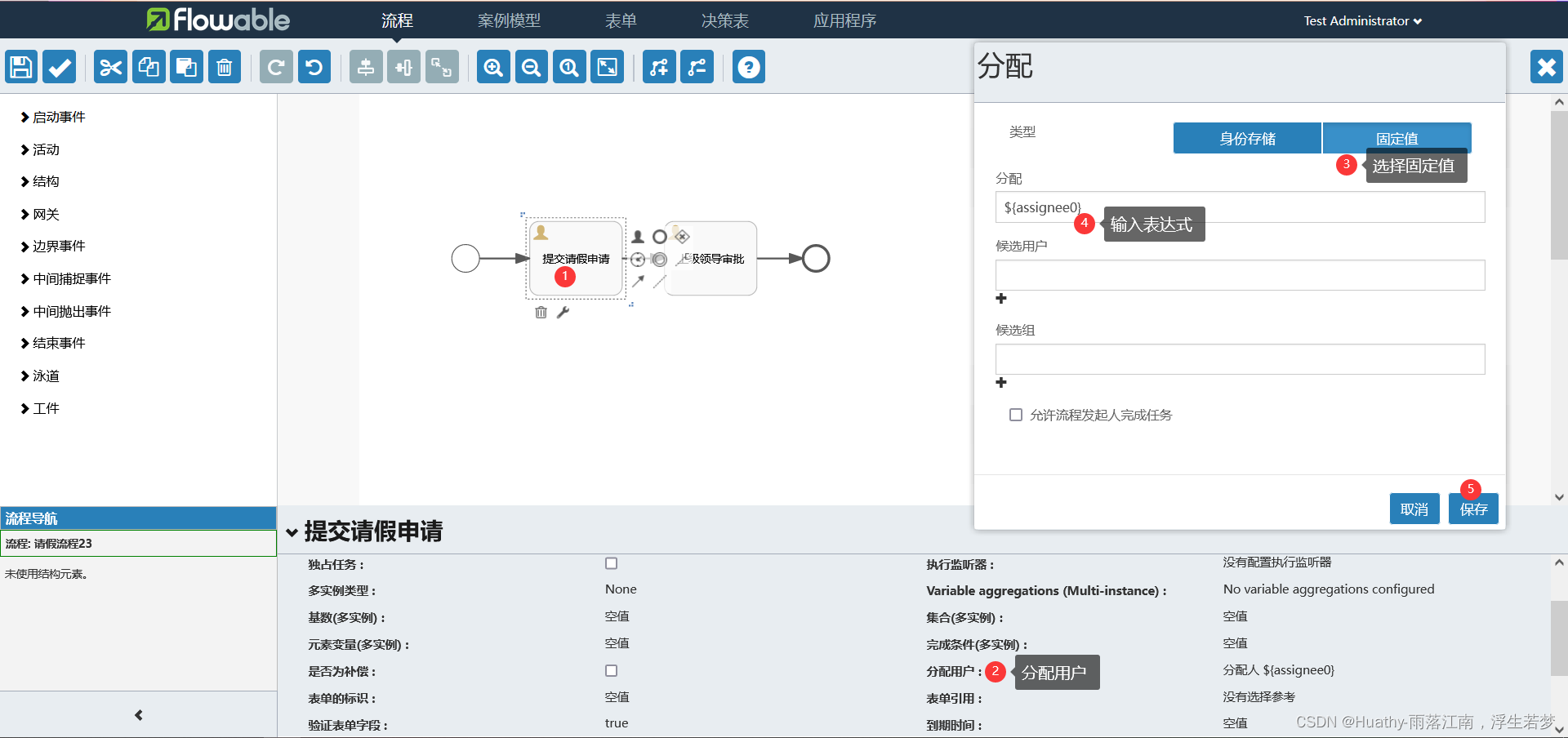Expand the 中间抛出事件 palette group
Image resolution: width=1568 pixels, height=738 pixels.
coord(66,311)
